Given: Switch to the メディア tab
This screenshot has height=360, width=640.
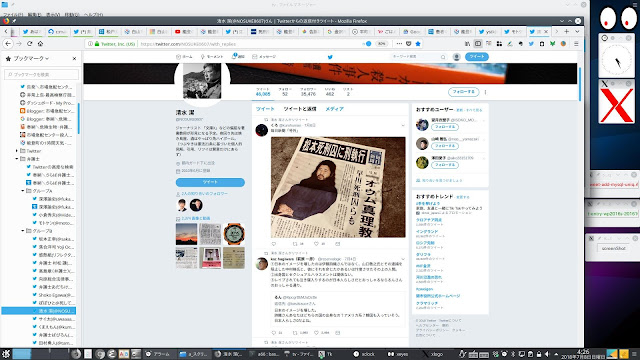Looking at the screenshot, I should click(334, 109).
